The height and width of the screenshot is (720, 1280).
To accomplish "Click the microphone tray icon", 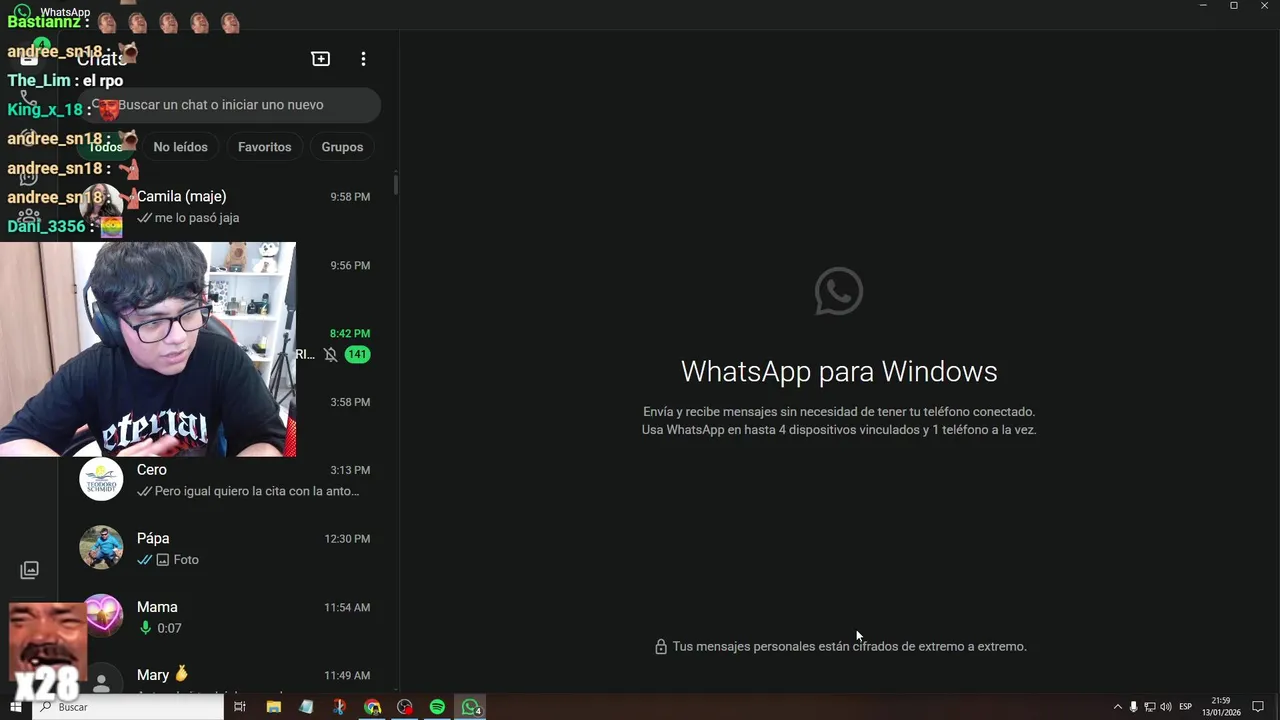I will click(1133, 707).
